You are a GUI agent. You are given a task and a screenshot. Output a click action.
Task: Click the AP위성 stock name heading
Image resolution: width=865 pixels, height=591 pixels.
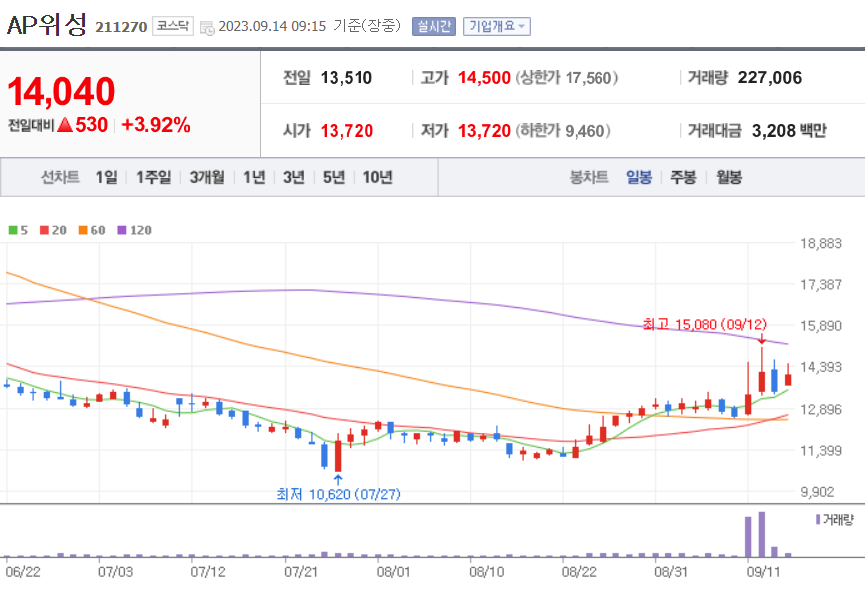(x=47, y=25)
